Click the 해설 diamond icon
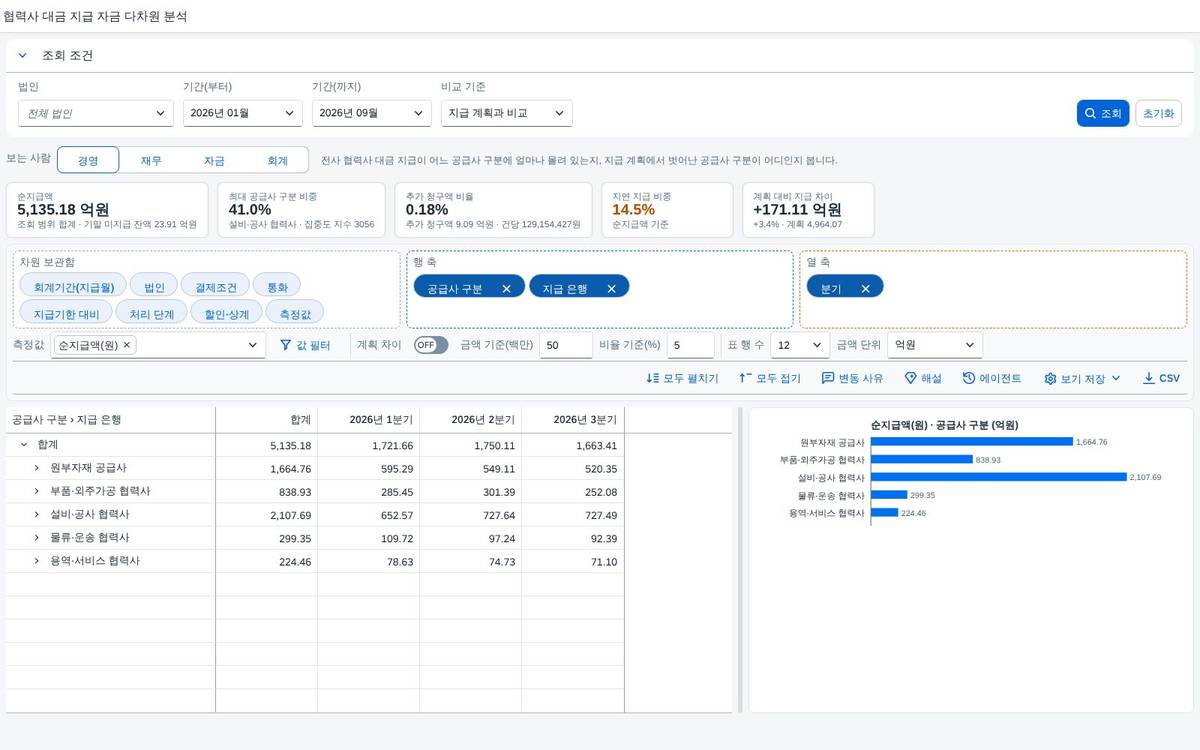 pos(910,378)
